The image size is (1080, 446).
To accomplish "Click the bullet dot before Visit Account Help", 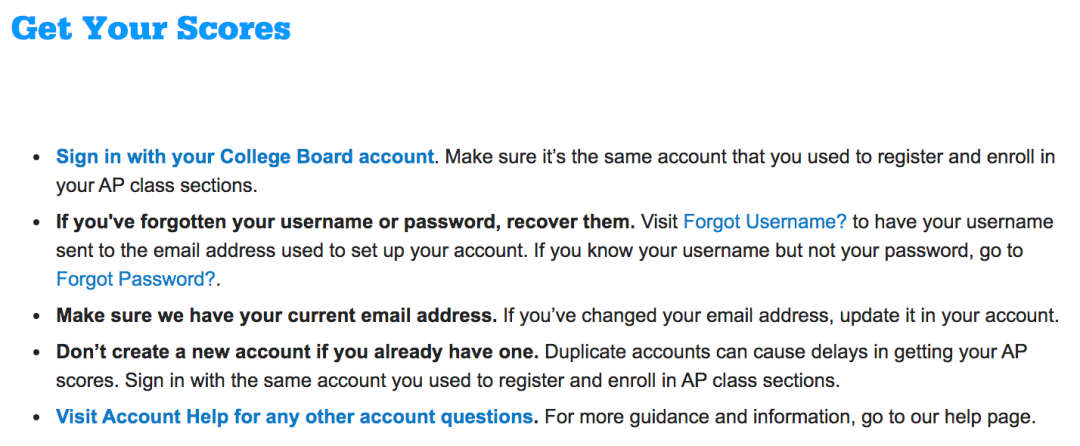I will pos(37,418).
